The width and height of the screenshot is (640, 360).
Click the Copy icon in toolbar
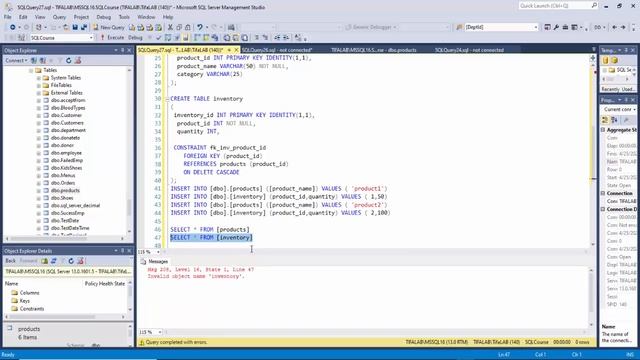(x=179, y=27)
